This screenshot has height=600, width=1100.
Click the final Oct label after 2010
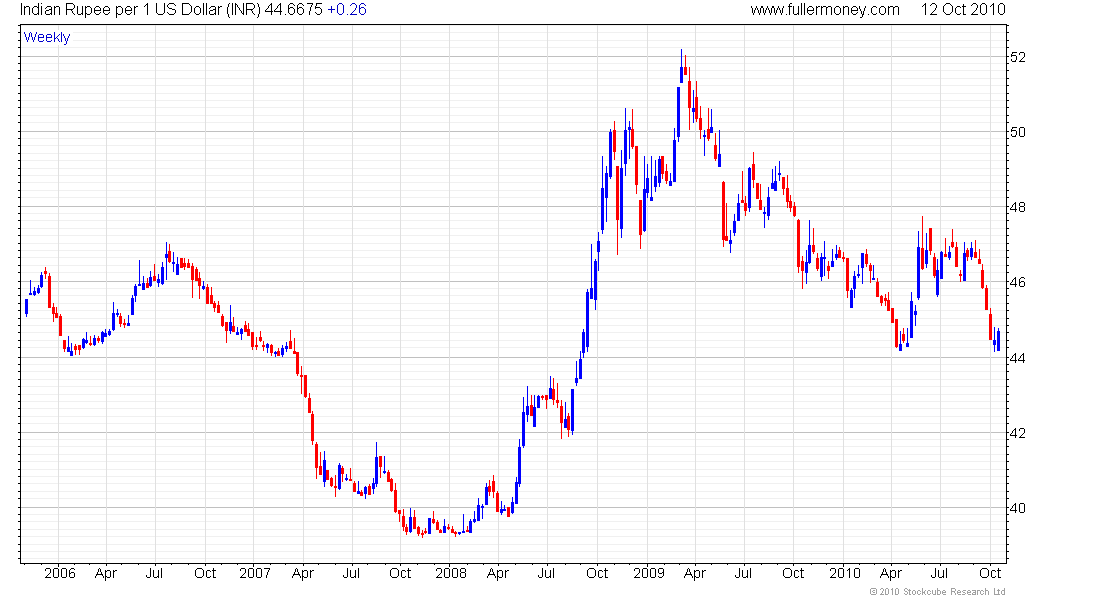[990, 573]
